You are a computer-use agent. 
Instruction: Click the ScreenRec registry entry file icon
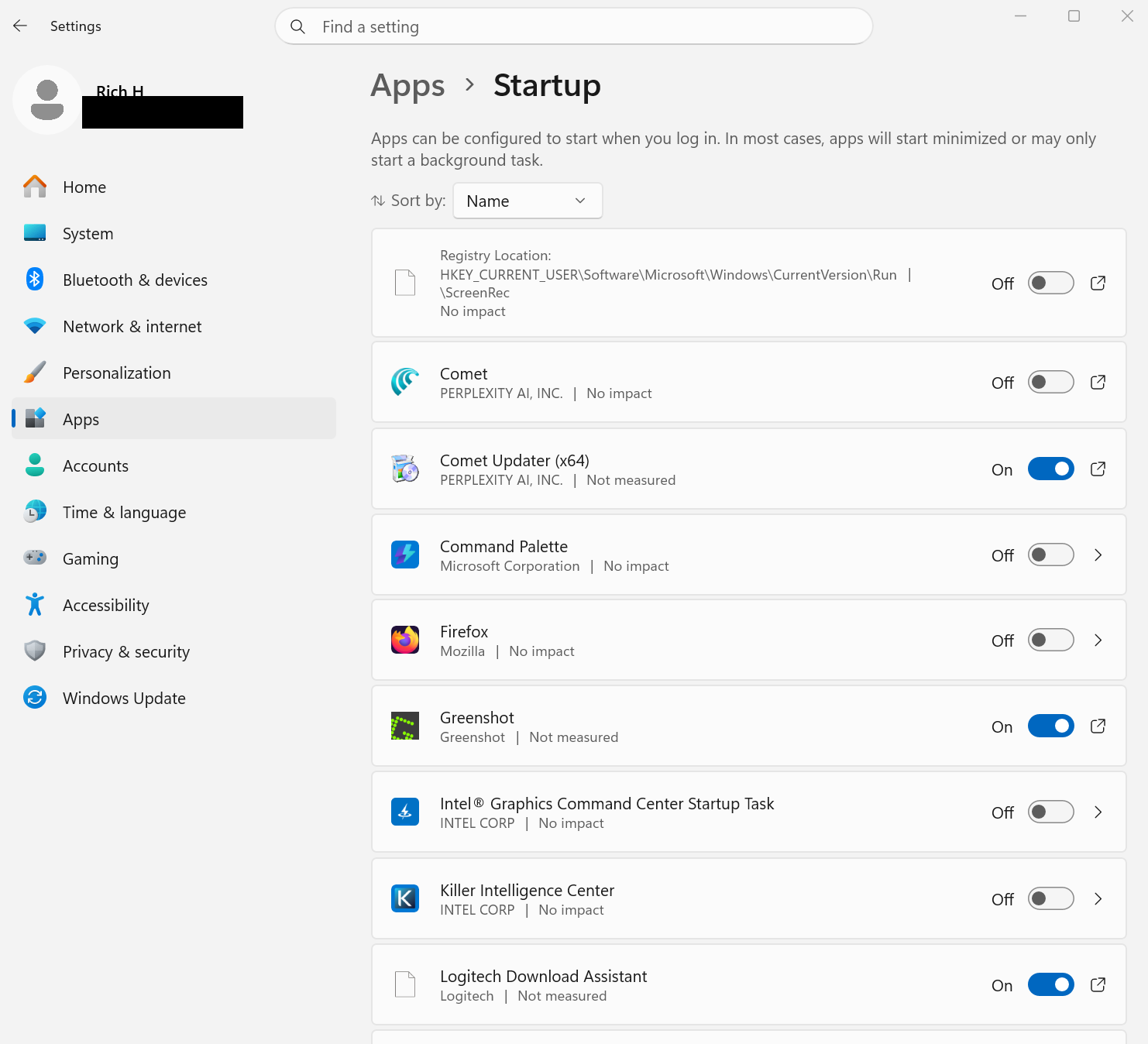click(405, 283)
